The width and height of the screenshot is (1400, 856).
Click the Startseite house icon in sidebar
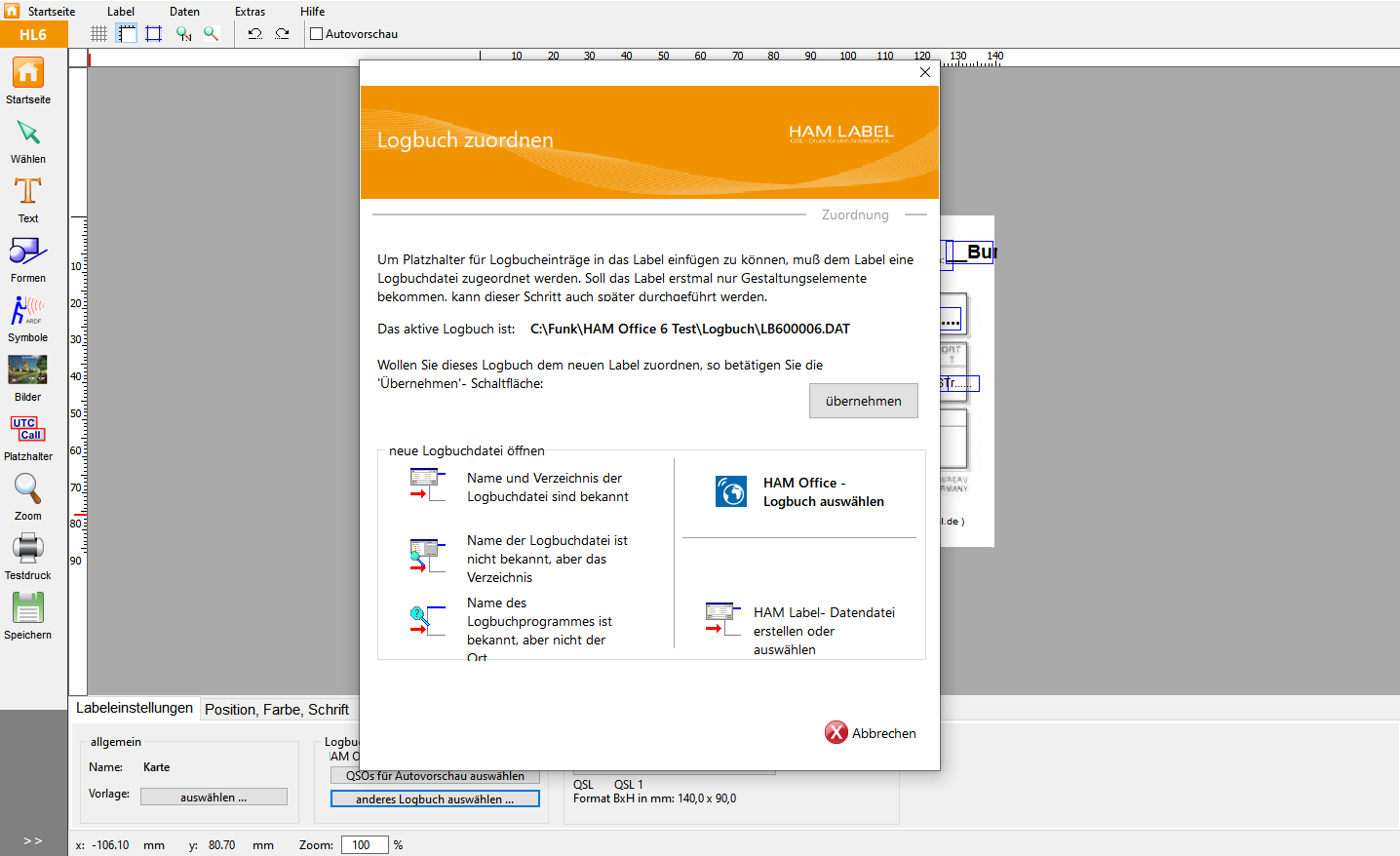(28, 73)
